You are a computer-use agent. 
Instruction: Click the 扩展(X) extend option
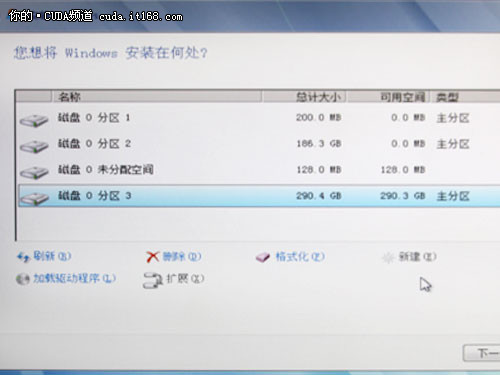[185, 278]
